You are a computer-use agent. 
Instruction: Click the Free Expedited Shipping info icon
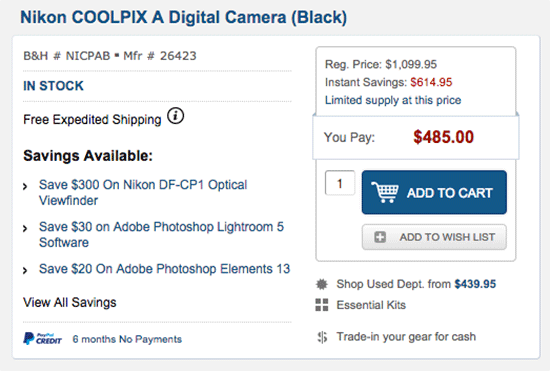[175, 116]
